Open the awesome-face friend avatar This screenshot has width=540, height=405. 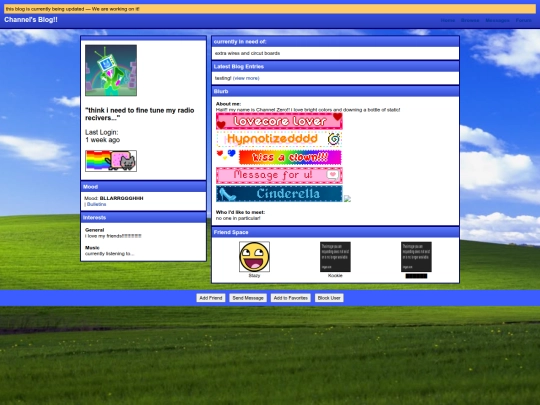pyautogui.click(x=254, y=257)
